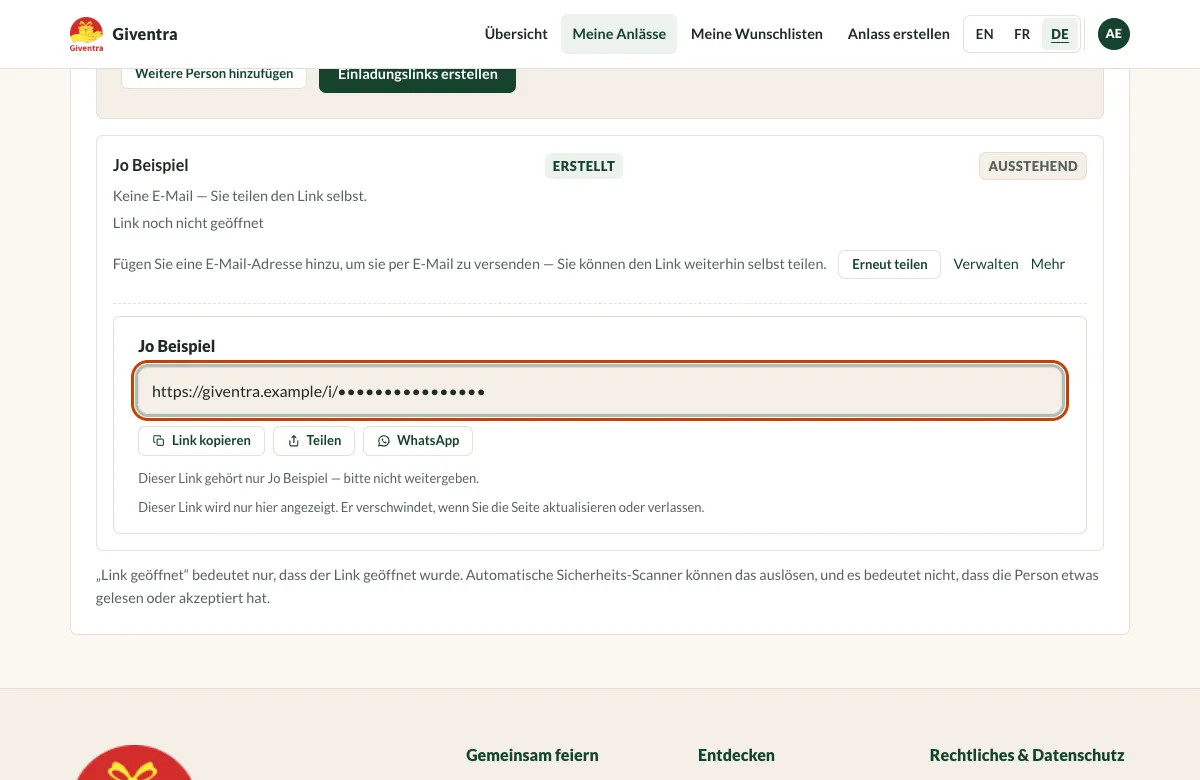Open Meine Anlässe tab

pos(619,34)
